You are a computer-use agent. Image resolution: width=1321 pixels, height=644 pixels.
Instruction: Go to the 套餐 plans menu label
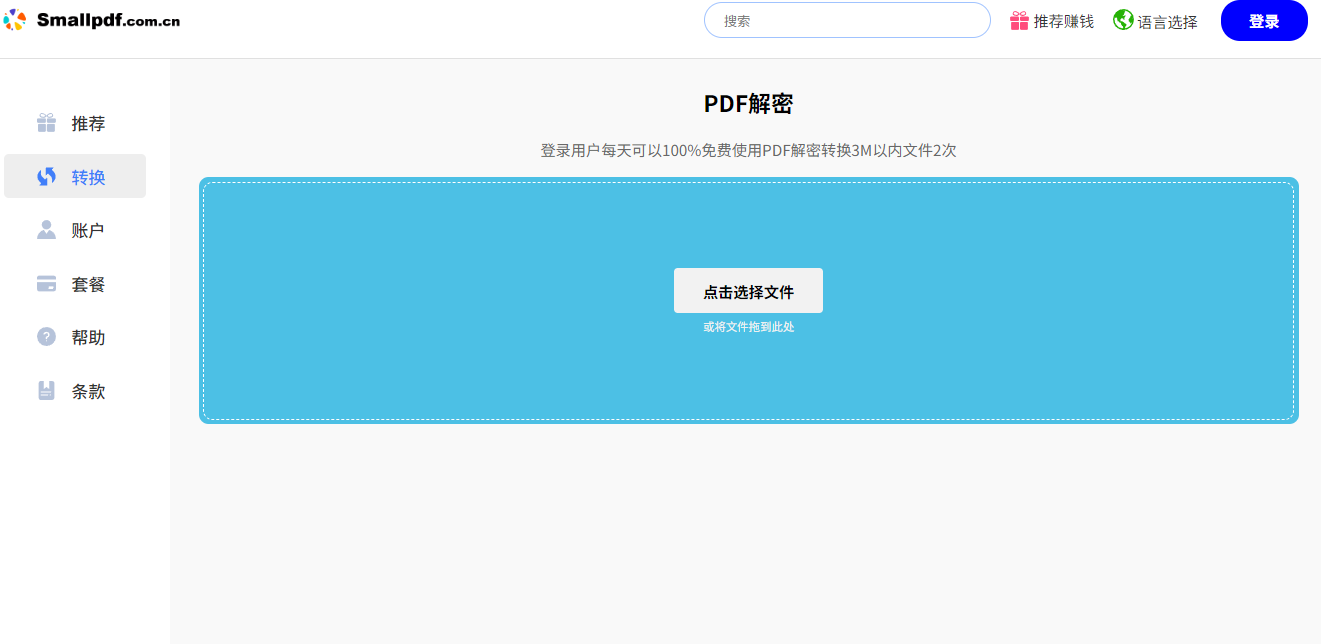pos(88,284)
